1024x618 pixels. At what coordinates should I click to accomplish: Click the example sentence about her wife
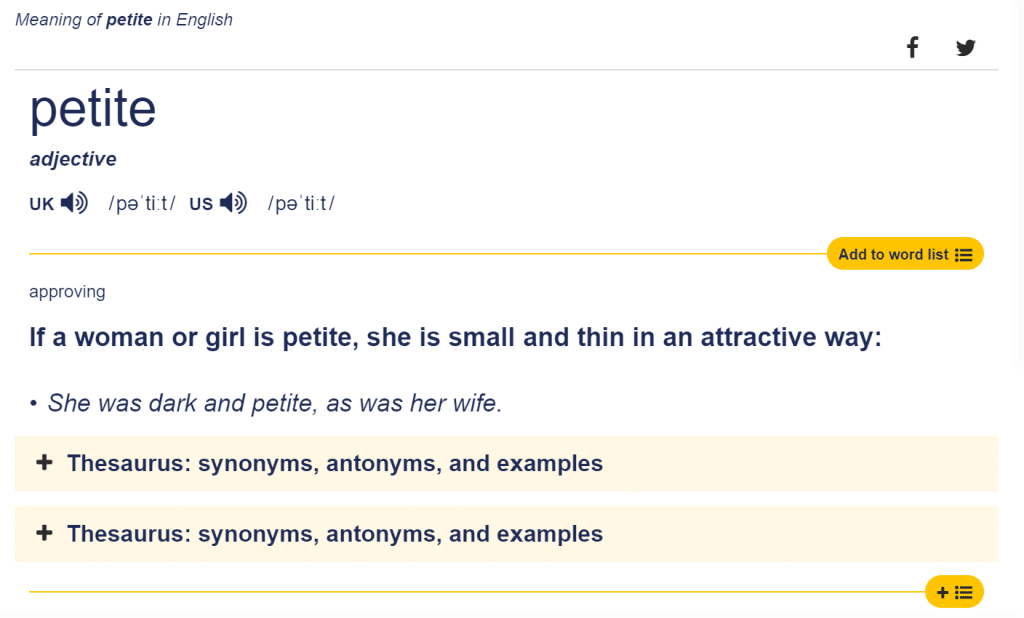[274, 403]
